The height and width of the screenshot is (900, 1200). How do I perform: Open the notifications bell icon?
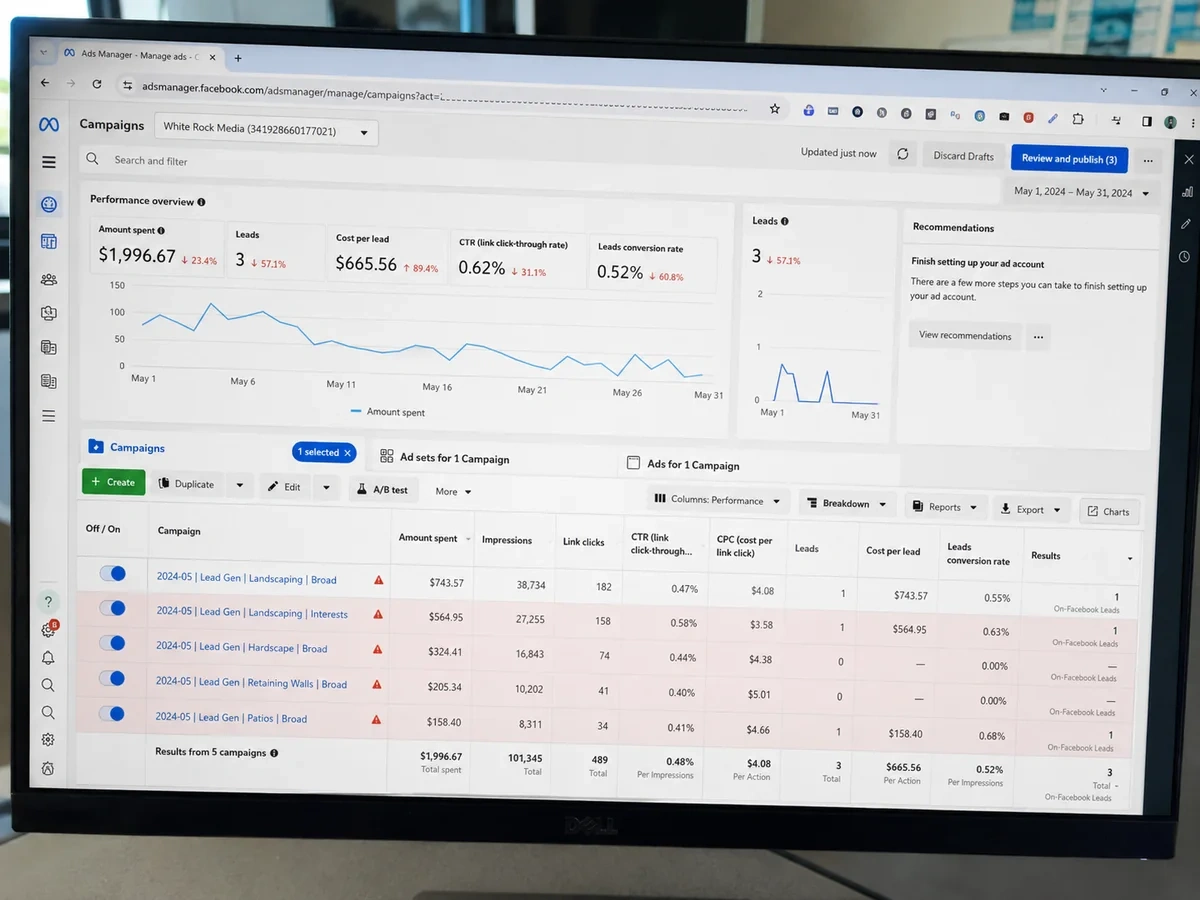point(48,658)
